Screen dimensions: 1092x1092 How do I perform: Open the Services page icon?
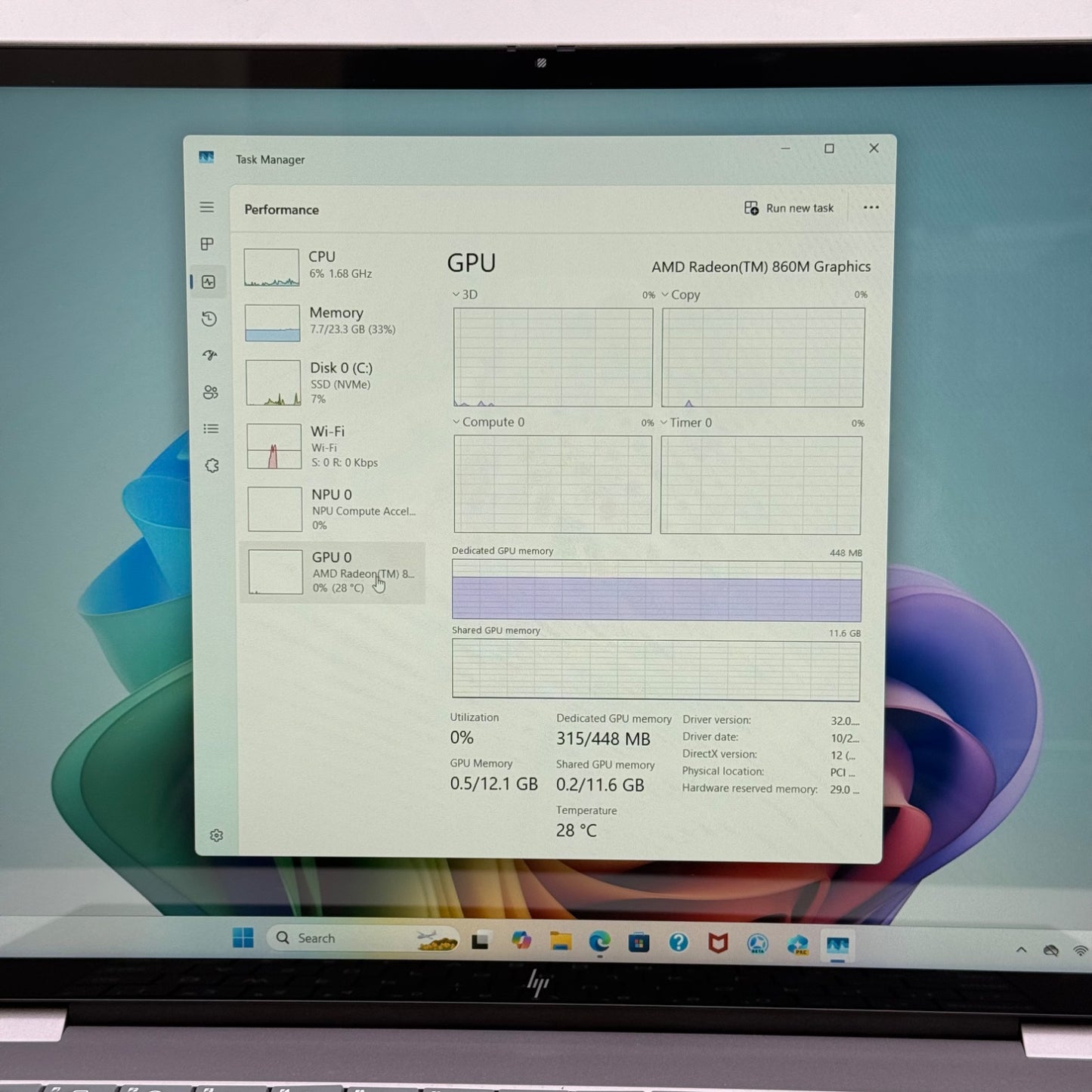coord(212,466)
